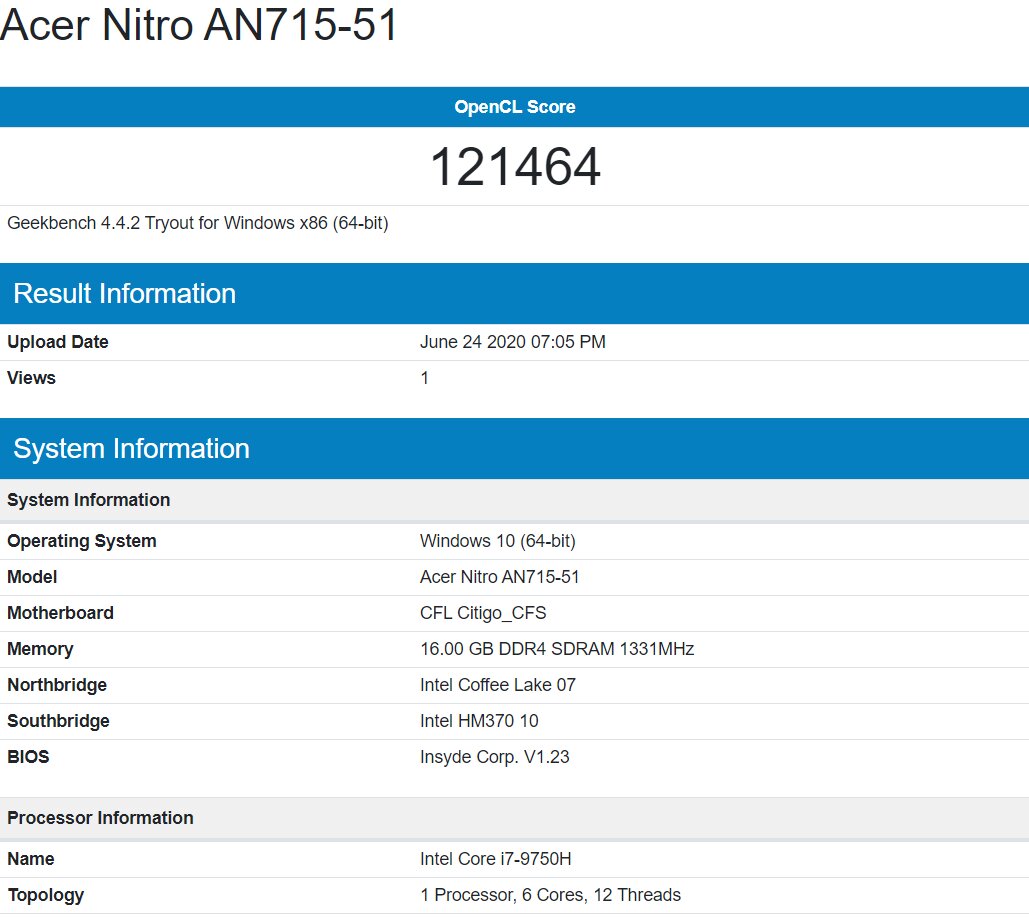Image resolution: width=1029 pixels, height=918 pixels.
Task: Click the Upload Date label
Action: tap(58, 342)
